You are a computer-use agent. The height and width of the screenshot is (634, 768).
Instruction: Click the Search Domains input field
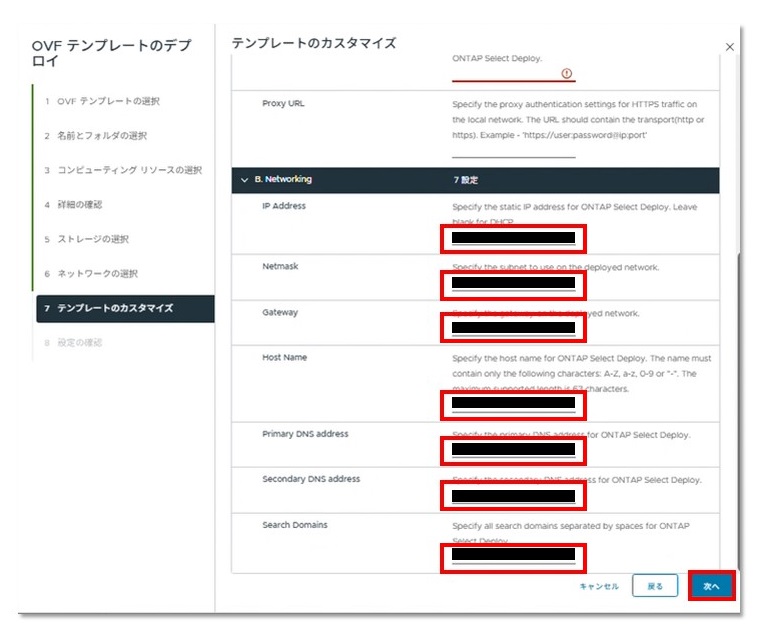[513, 555]
